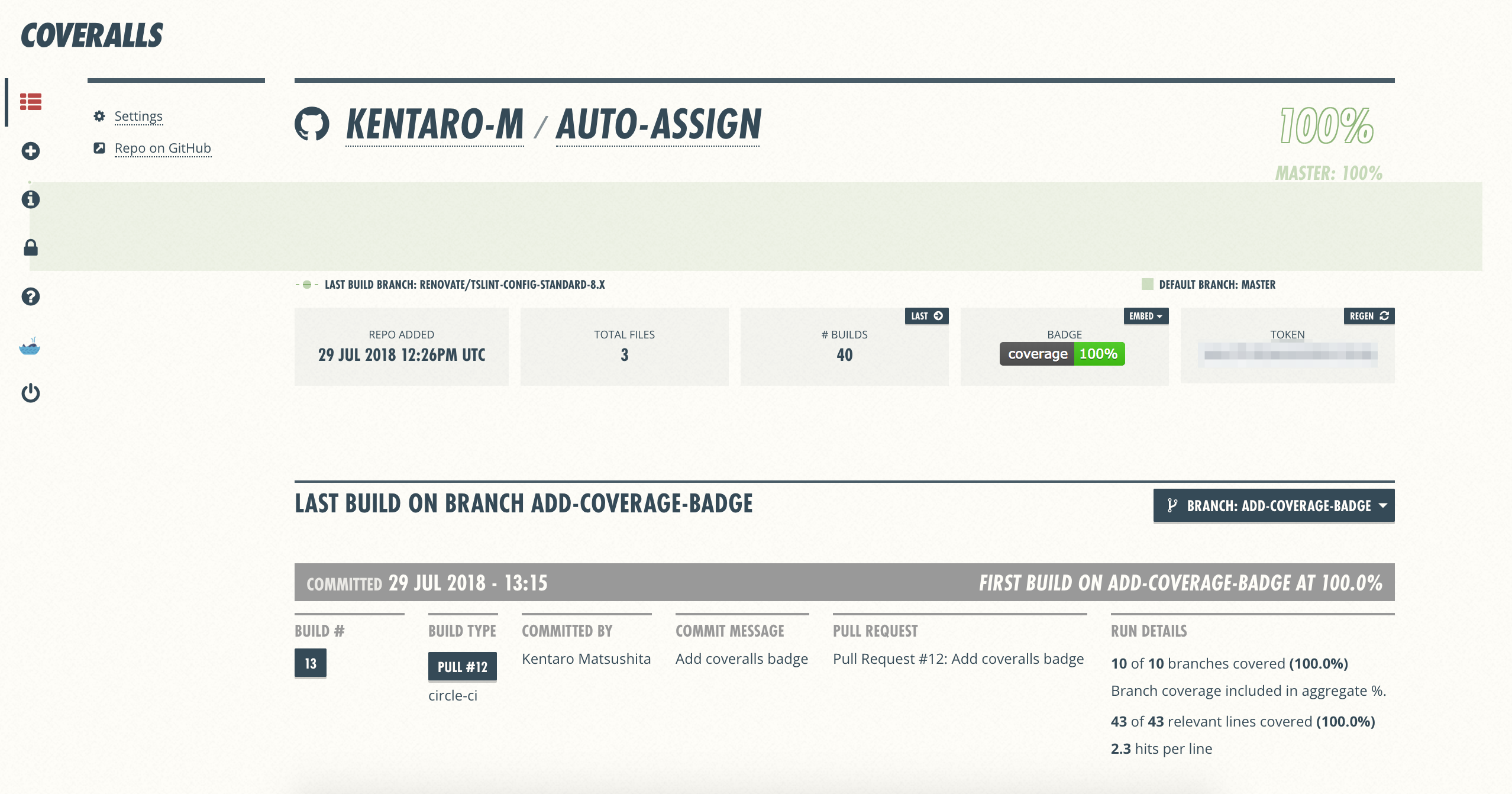This screenshot has width=1512, height=794.
Task: Click the First build on add-coverage-badge at 100.0% text
Action: 1181,583
